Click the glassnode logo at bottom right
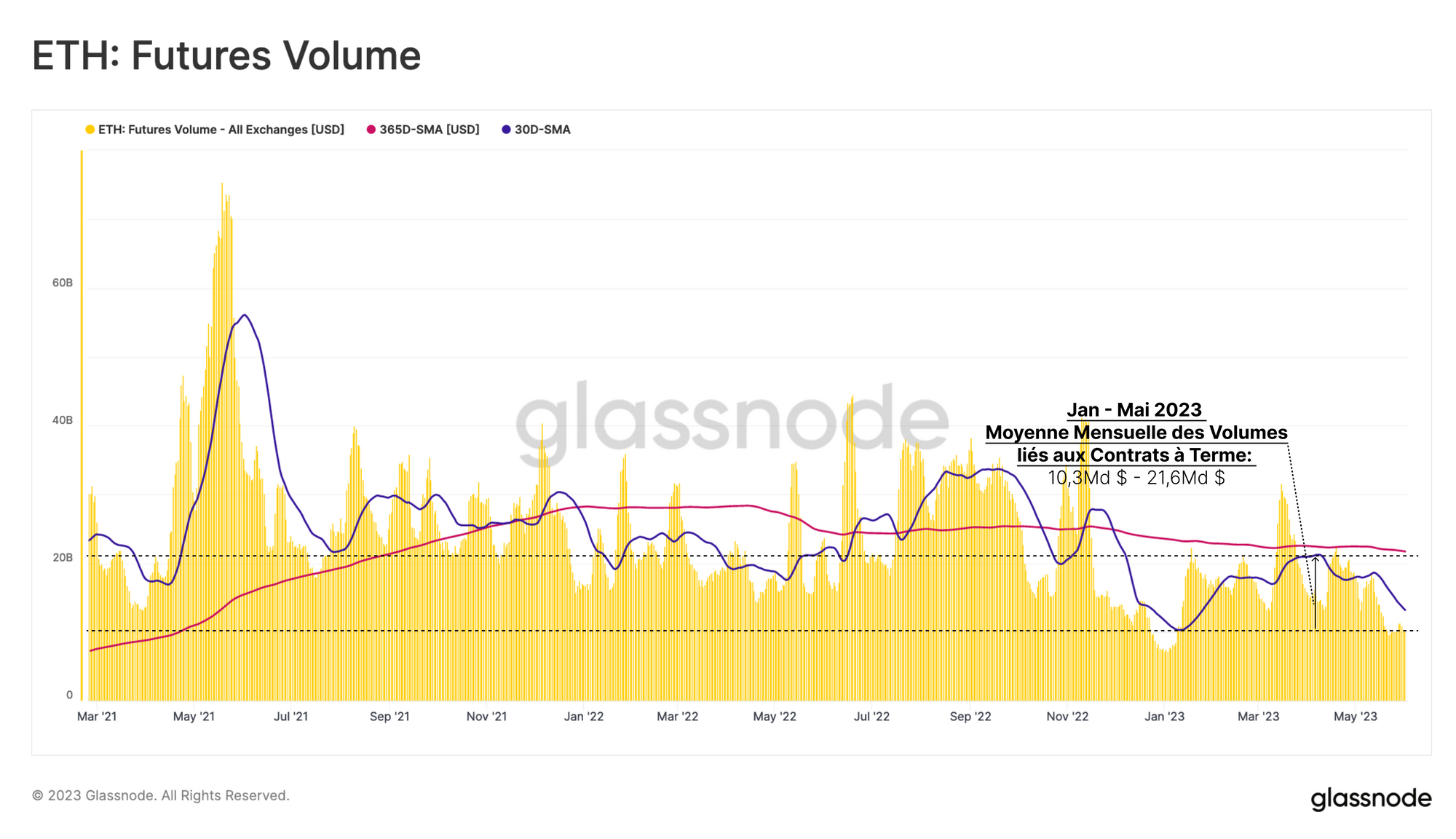Screen dimensions: 1456x839 pos(1371,798)
